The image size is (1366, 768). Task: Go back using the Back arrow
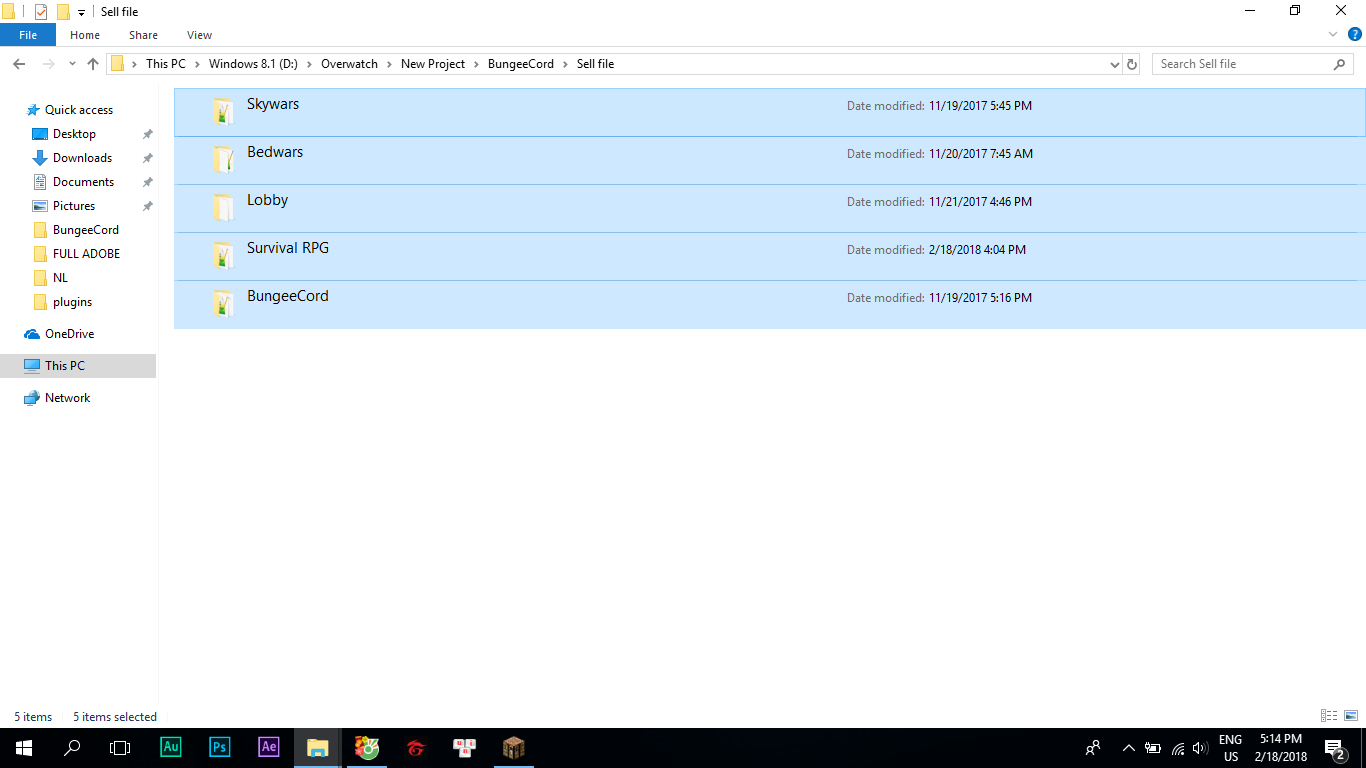point(19,64)
